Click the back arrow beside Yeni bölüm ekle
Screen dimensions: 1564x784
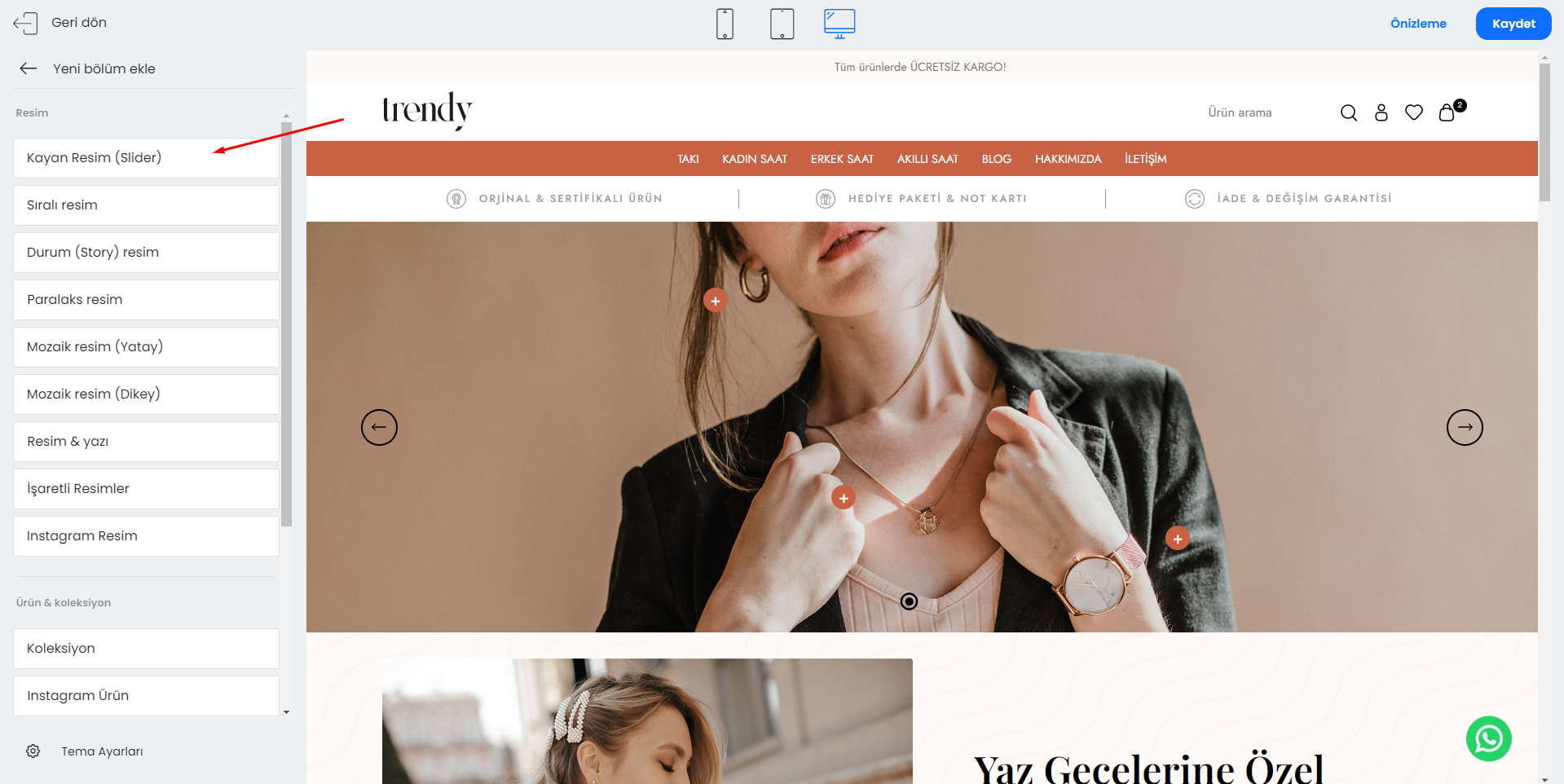[29, 68]
